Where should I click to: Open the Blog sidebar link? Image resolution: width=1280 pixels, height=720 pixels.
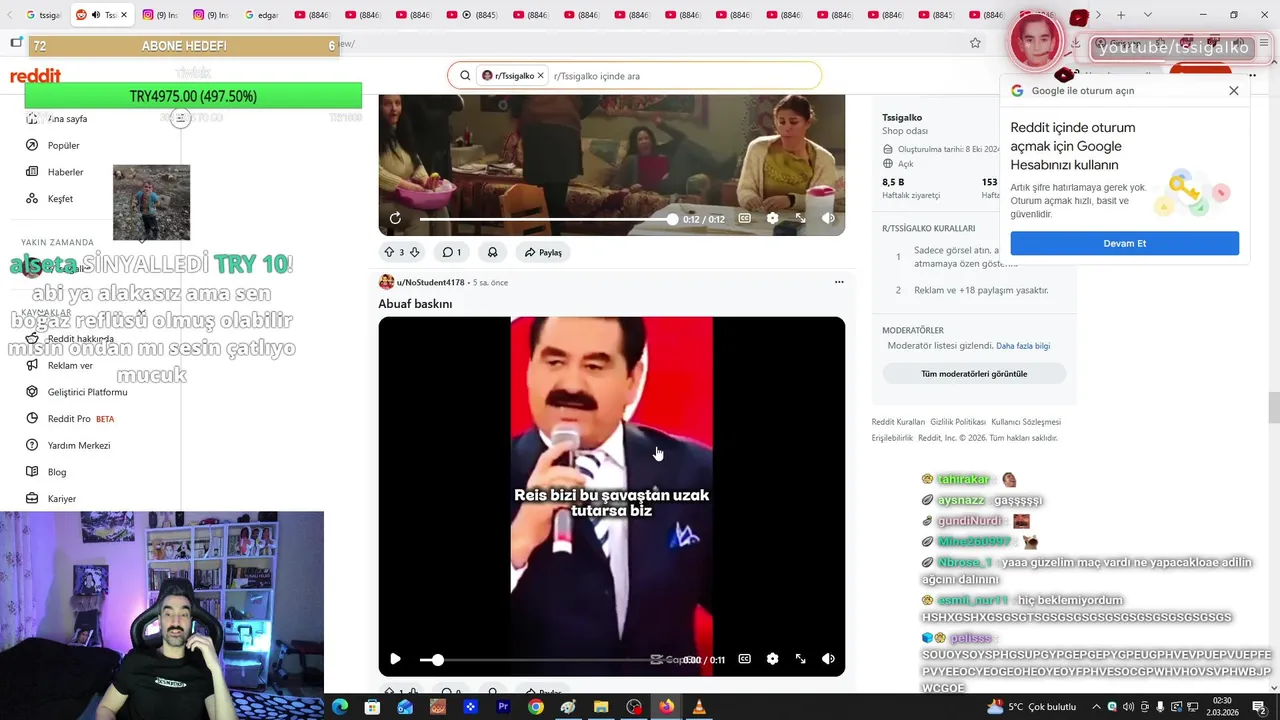57,472
